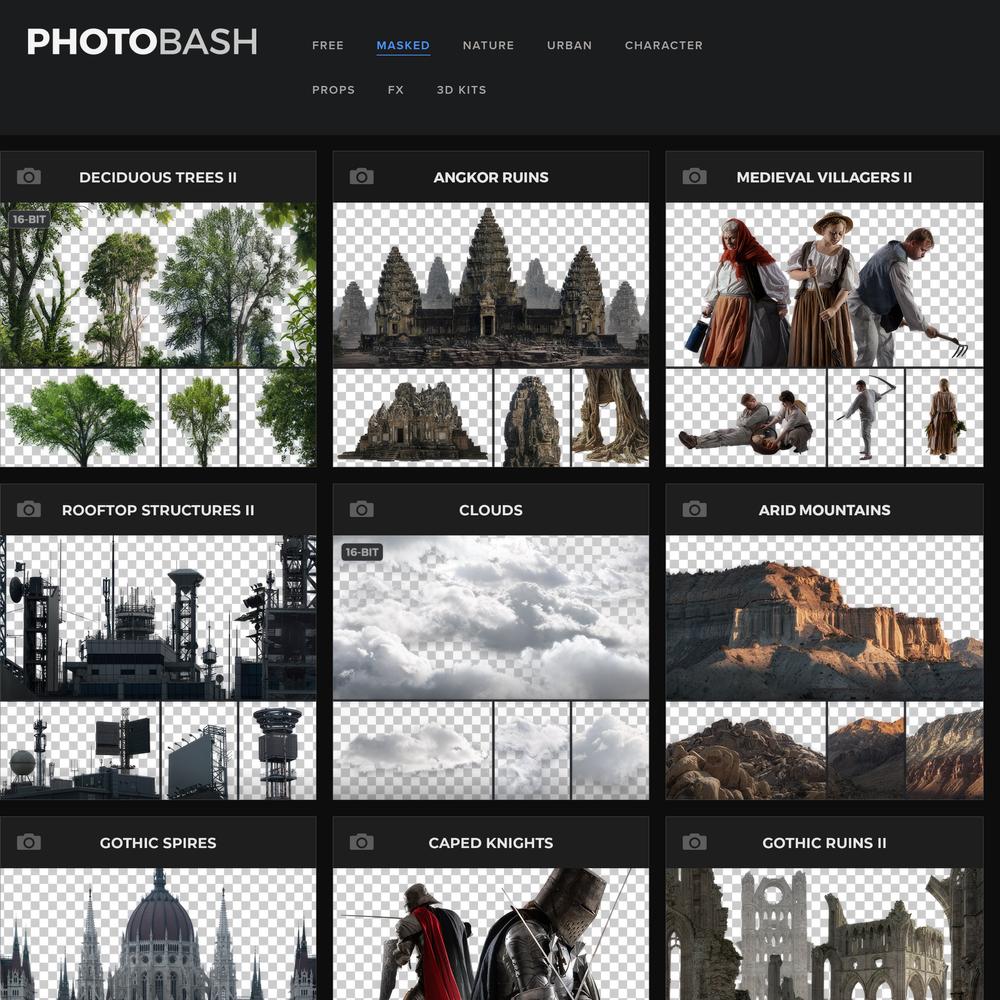Open the tree roots thumbnail

pos(610,418)
